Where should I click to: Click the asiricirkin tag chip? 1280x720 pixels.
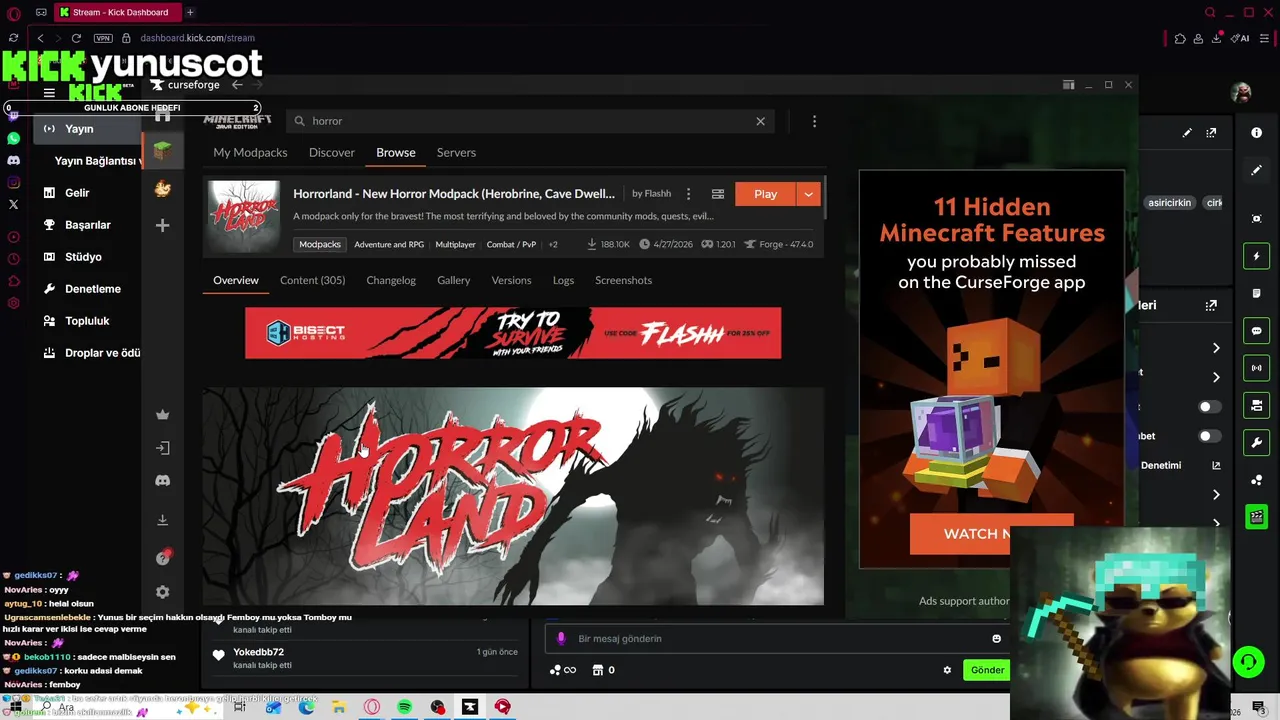coord(1169,202)
